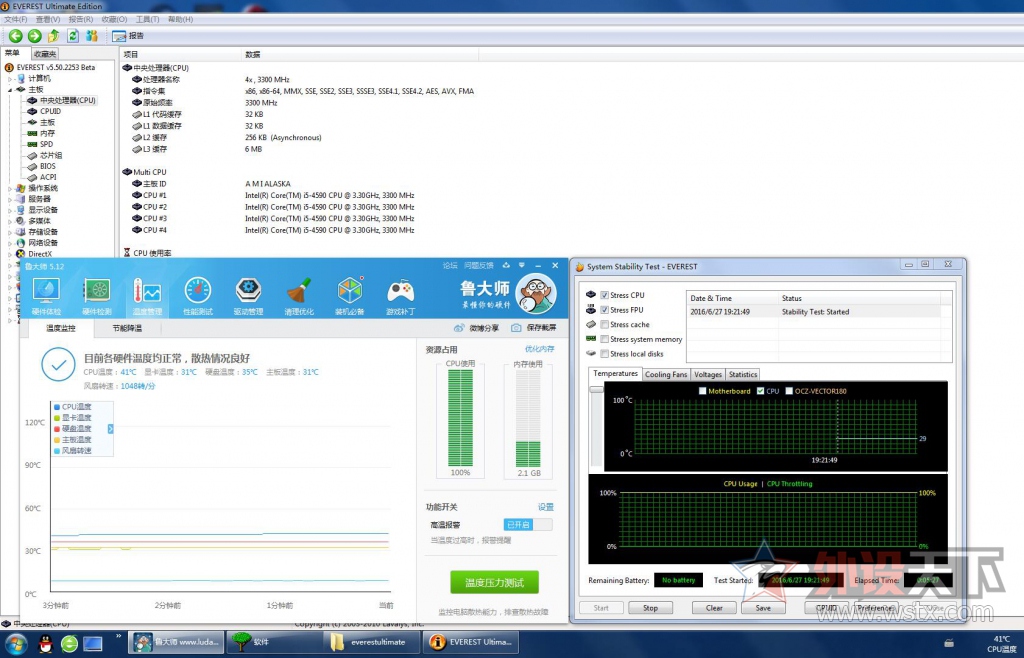The height and width of the screenshot is (658, 1024).
Task: Enable the Stress system memory checkbox
Action: pyautogui.click(x=605, y=339)
